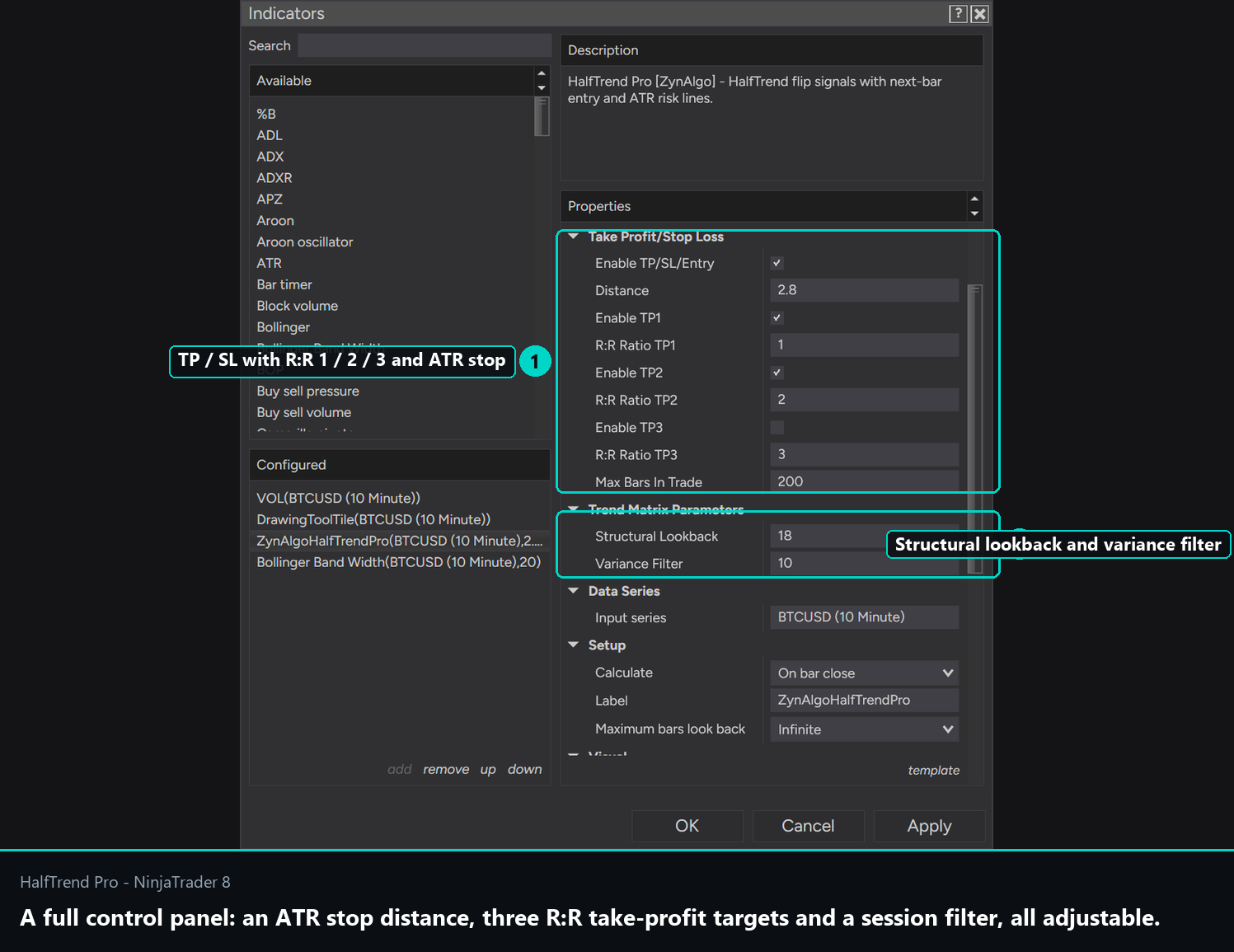Collapse the Setup section
The height and width of the screenshot is (952, 1234).
tap(574, 645)
